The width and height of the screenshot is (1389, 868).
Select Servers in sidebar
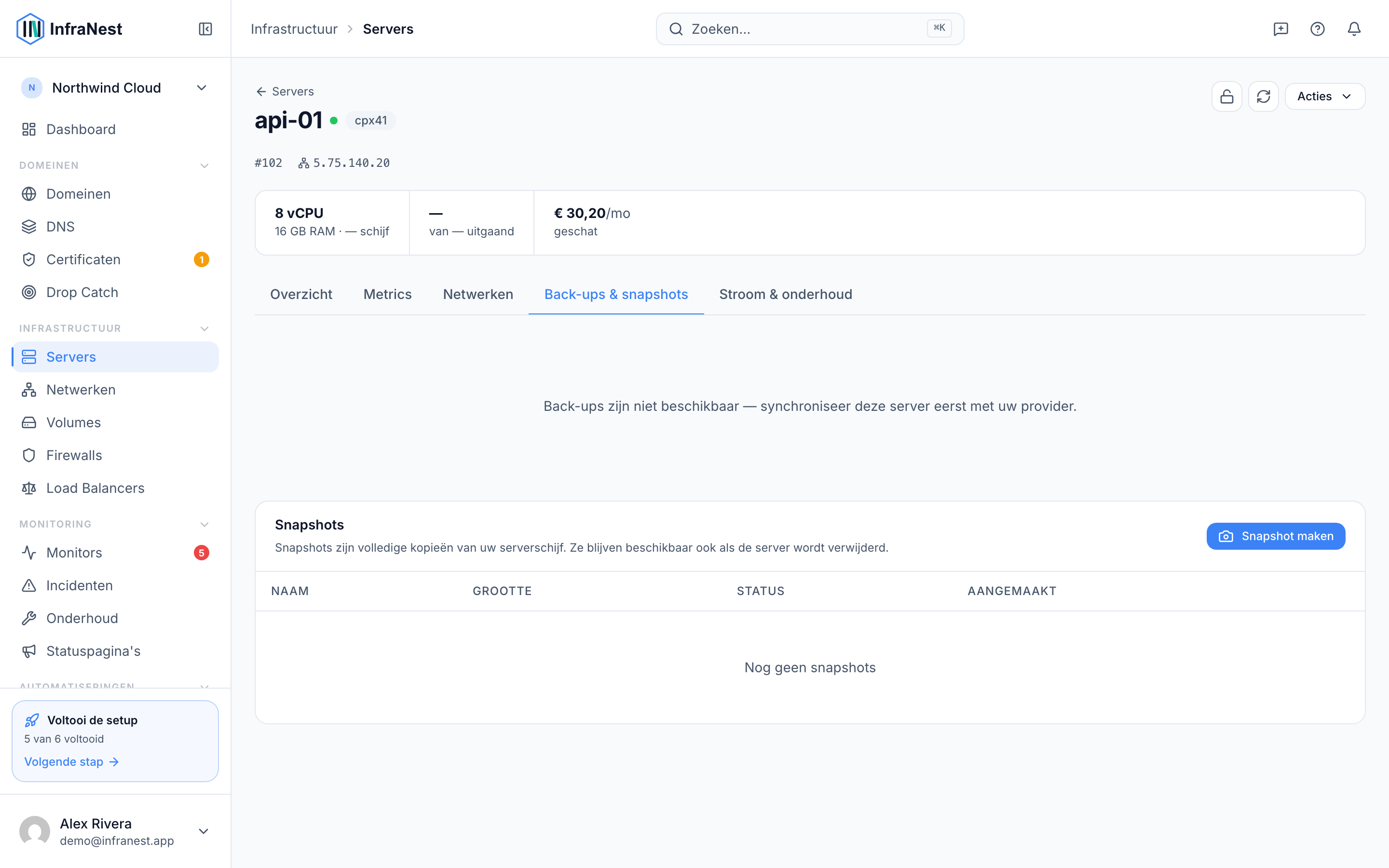pyautogui.click(x=115, y=357)
